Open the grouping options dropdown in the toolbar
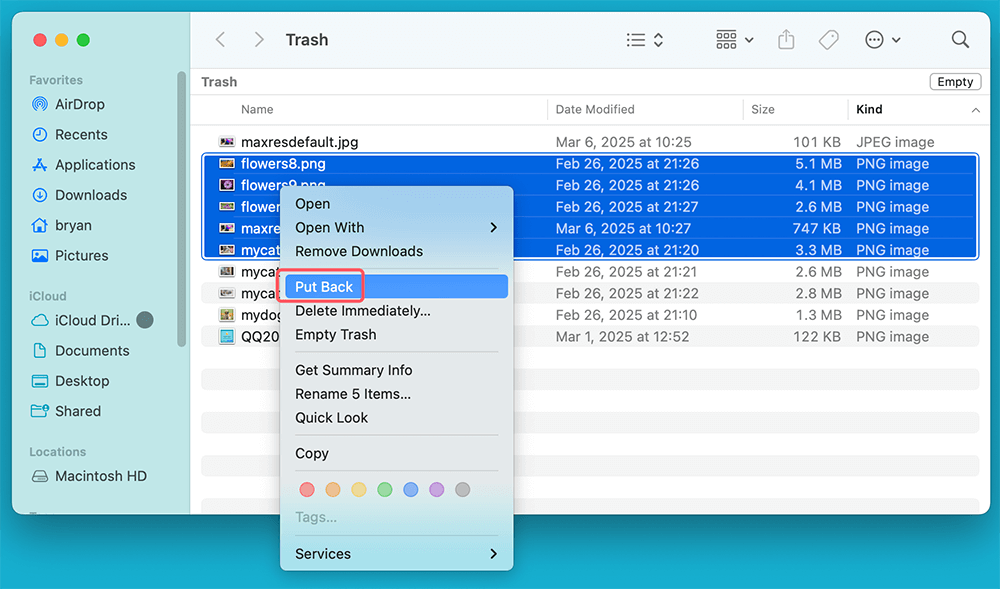1000x589 pixels. tap(733, 39)
